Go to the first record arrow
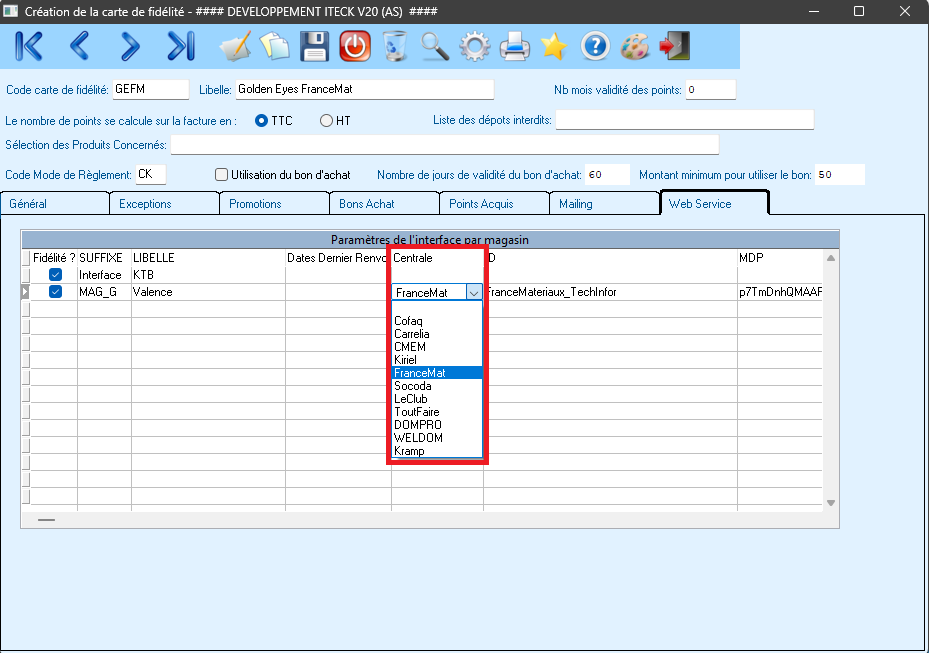The width and height of the screenshot is (929, 653). pyautogui.click(x=29, y=46)
